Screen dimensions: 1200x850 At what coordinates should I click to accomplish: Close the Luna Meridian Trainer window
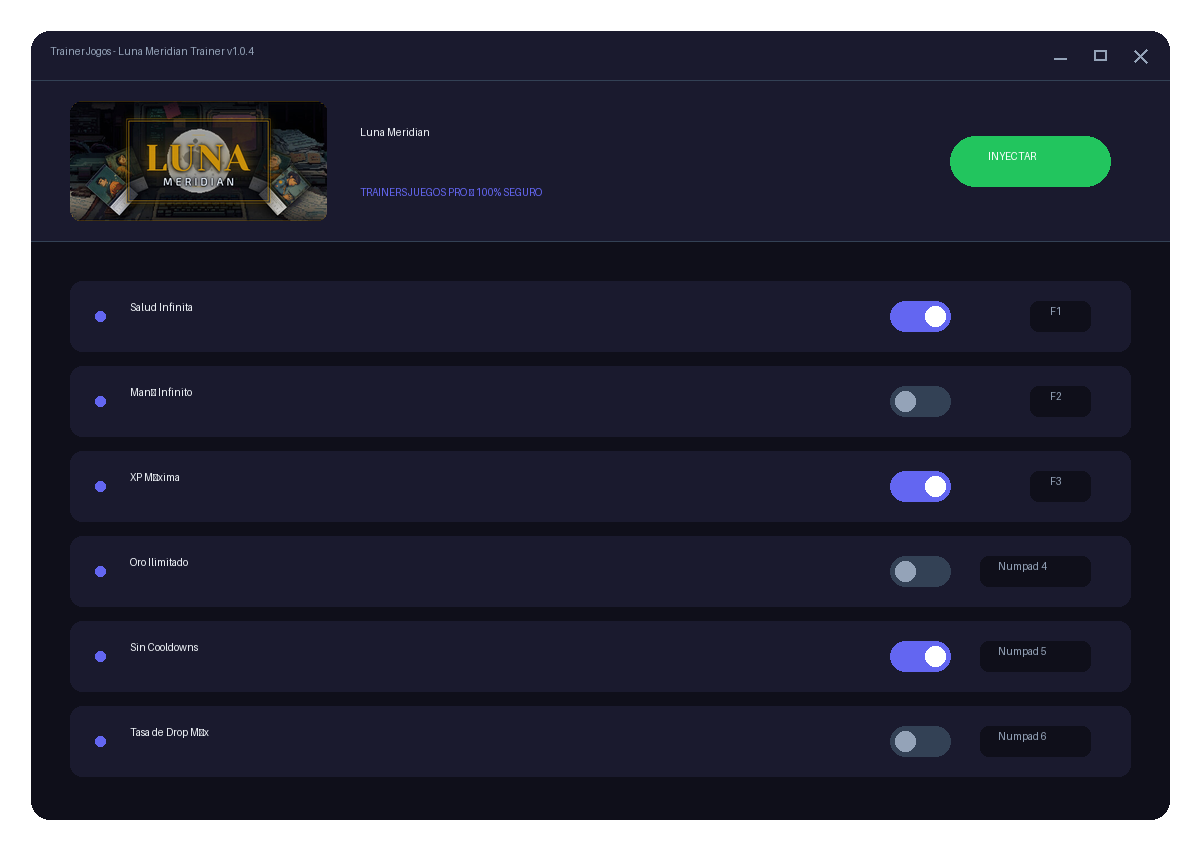pyautogui.click(x=1140, y=56)
